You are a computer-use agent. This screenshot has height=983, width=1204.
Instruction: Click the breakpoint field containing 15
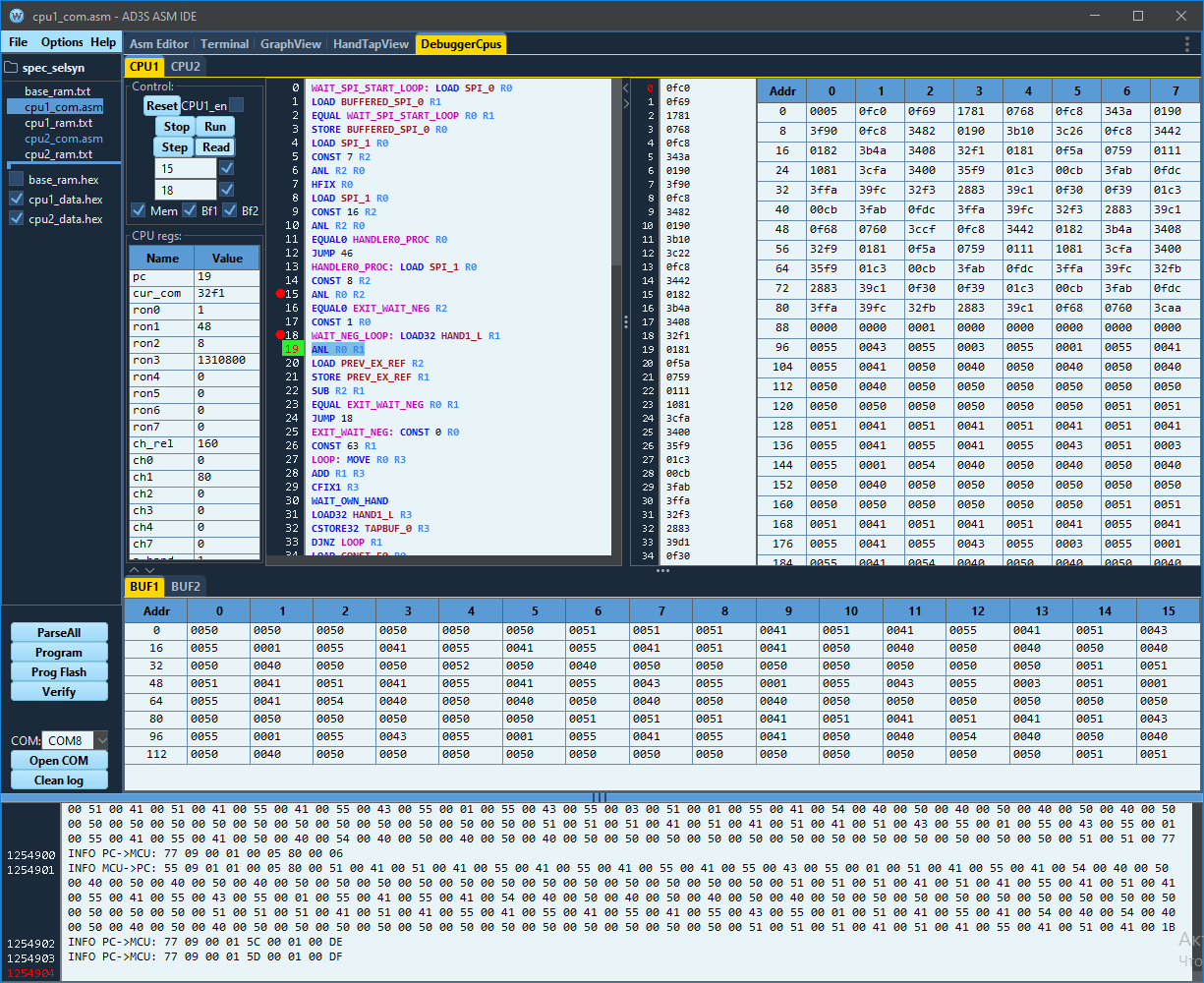(x=186, y=168)
